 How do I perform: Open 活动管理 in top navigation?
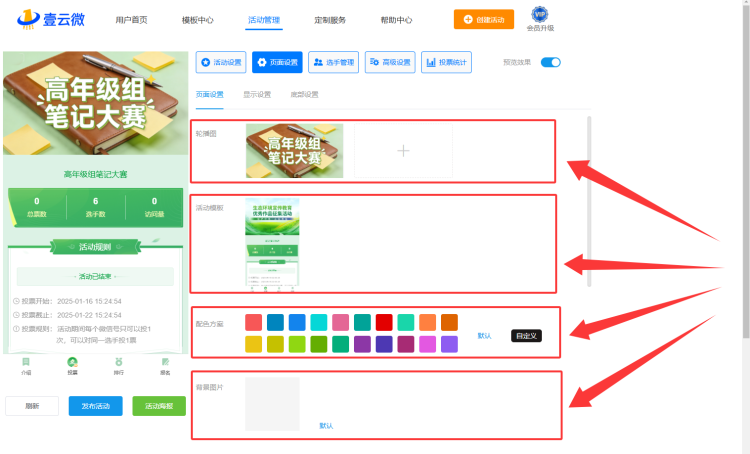264,20
